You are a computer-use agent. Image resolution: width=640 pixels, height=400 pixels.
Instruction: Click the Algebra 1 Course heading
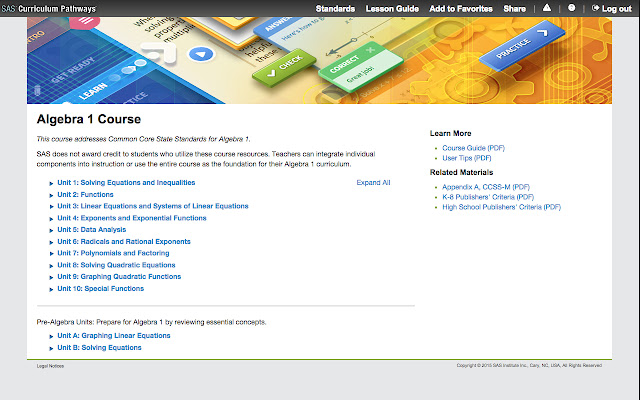89,119
